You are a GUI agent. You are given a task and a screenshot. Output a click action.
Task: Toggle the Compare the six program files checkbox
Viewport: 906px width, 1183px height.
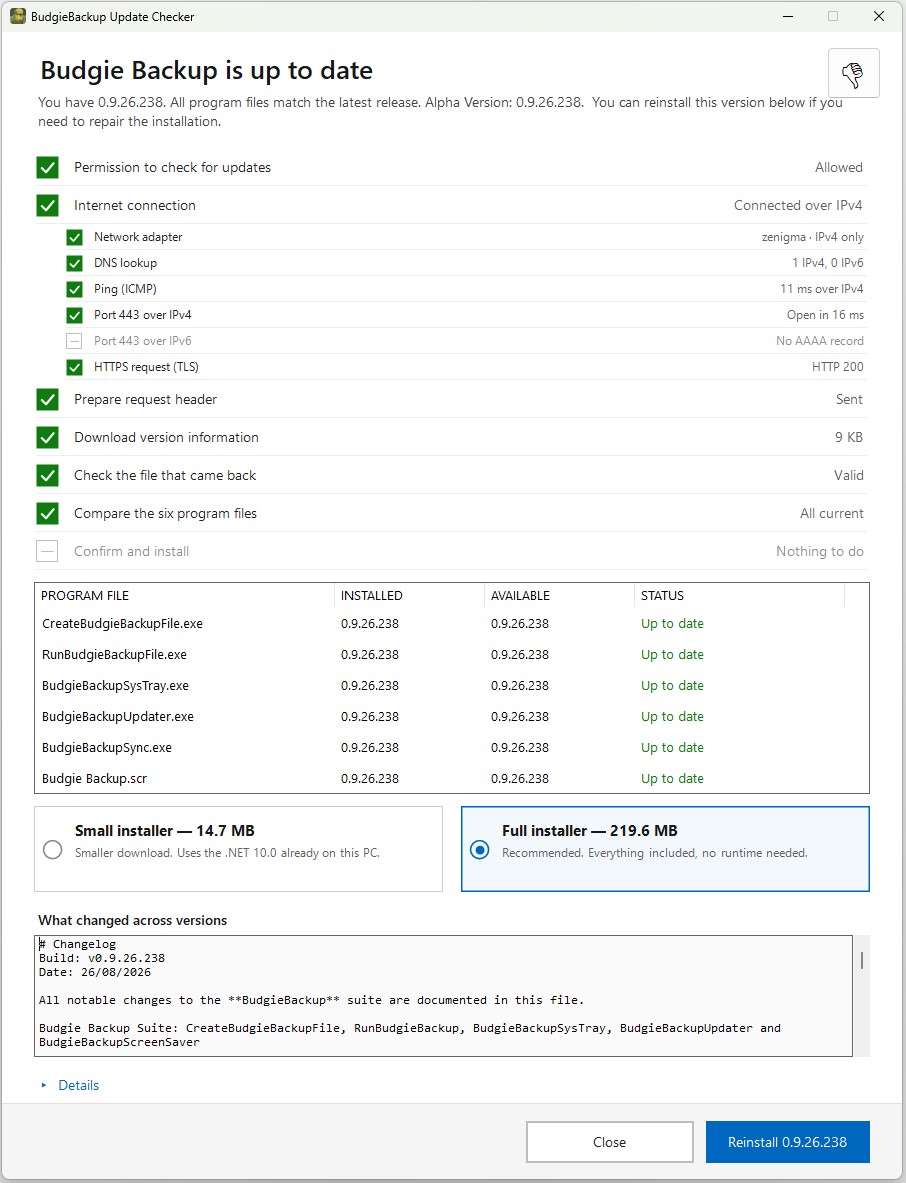(48, 513)
